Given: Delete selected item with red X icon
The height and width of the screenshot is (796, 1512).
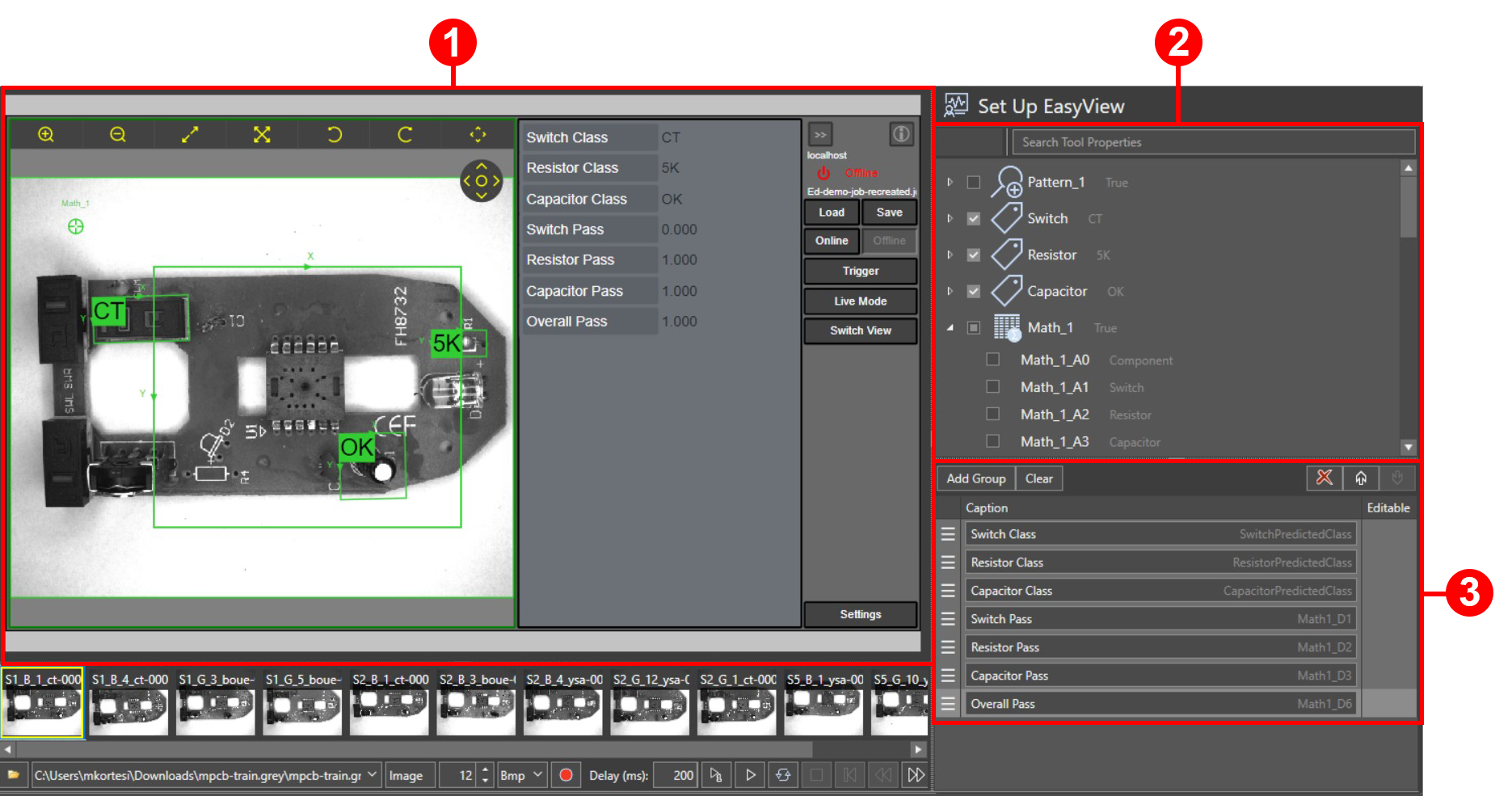Looking at the screenshot, I should 1324,478.
